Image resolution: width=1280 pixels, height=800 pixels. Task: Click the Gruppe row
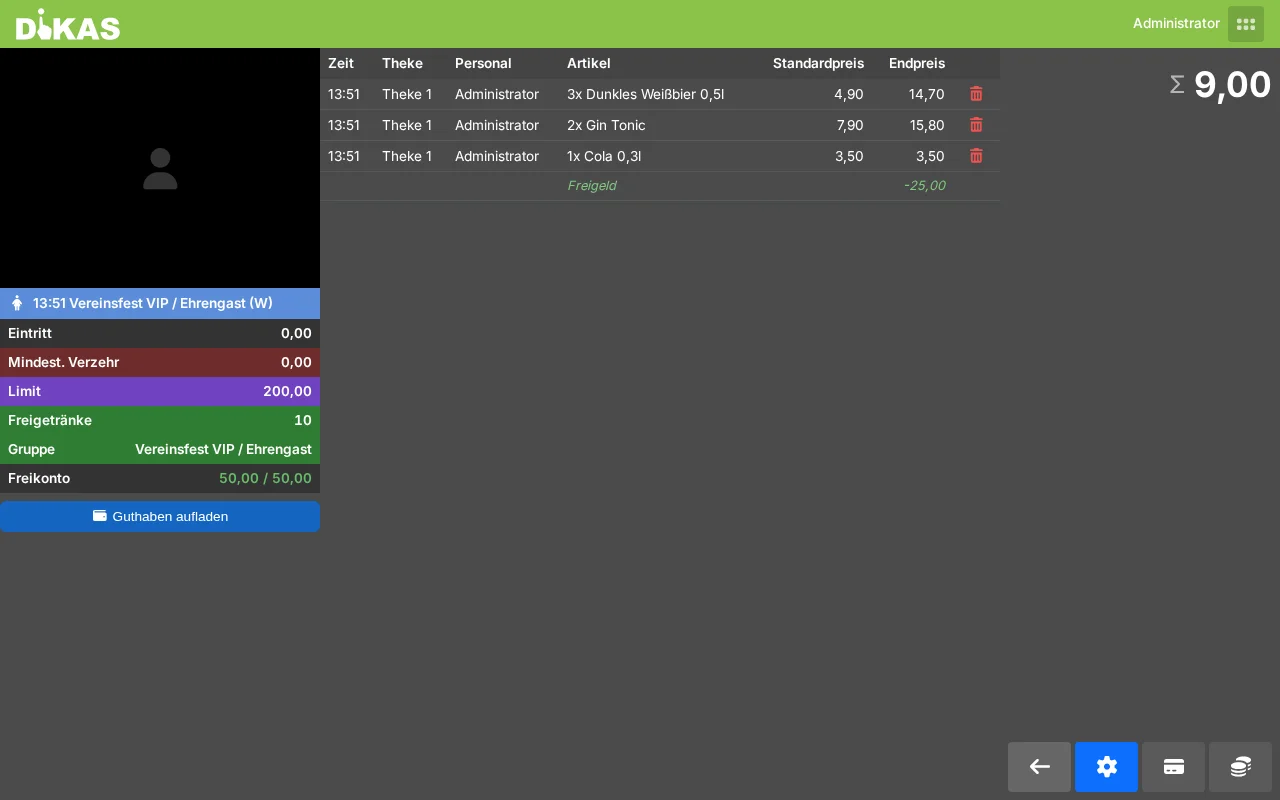[x=160, y=449]
